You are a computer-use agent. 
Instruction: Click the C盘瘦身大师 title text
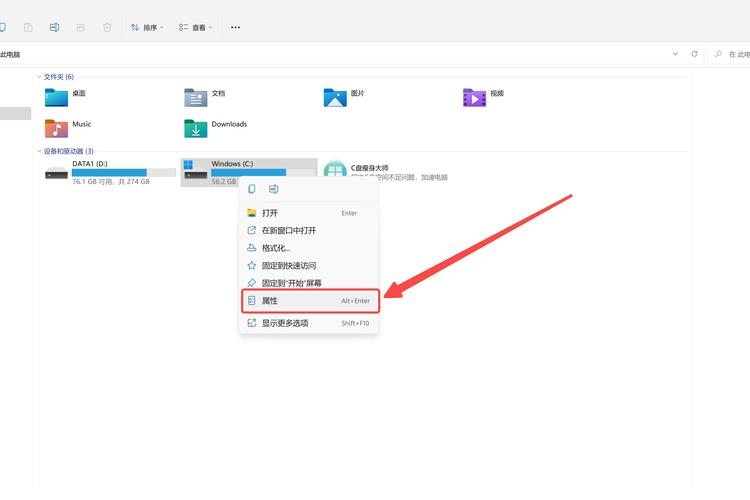369,168
